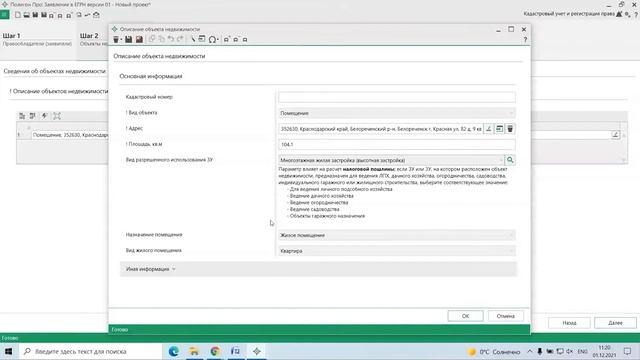Click the first row-add icon above objects table

click(22, 116)
